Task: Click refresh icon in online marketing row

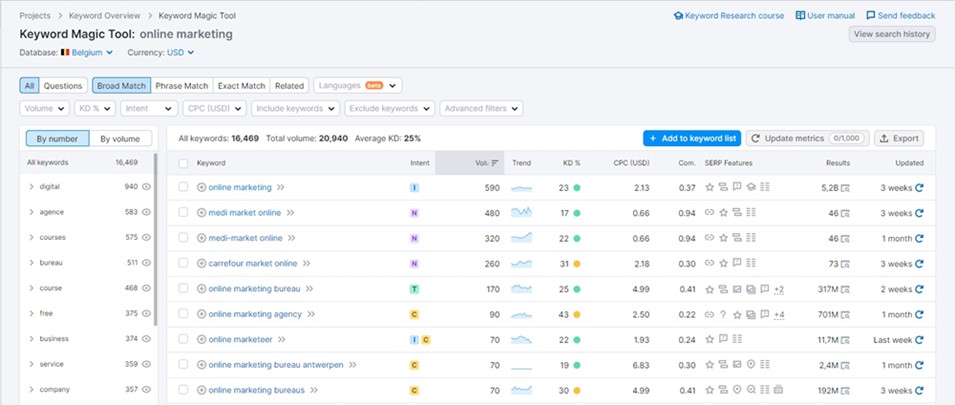Action: tap(919, 187)
